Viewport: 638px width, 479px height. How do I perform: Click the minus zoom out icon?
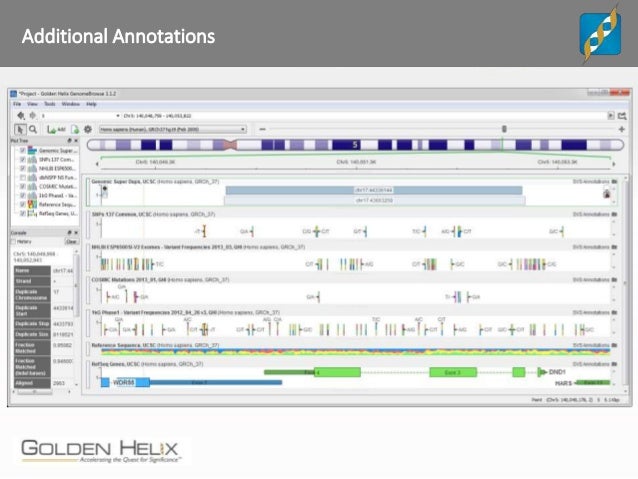pos(262,129)
